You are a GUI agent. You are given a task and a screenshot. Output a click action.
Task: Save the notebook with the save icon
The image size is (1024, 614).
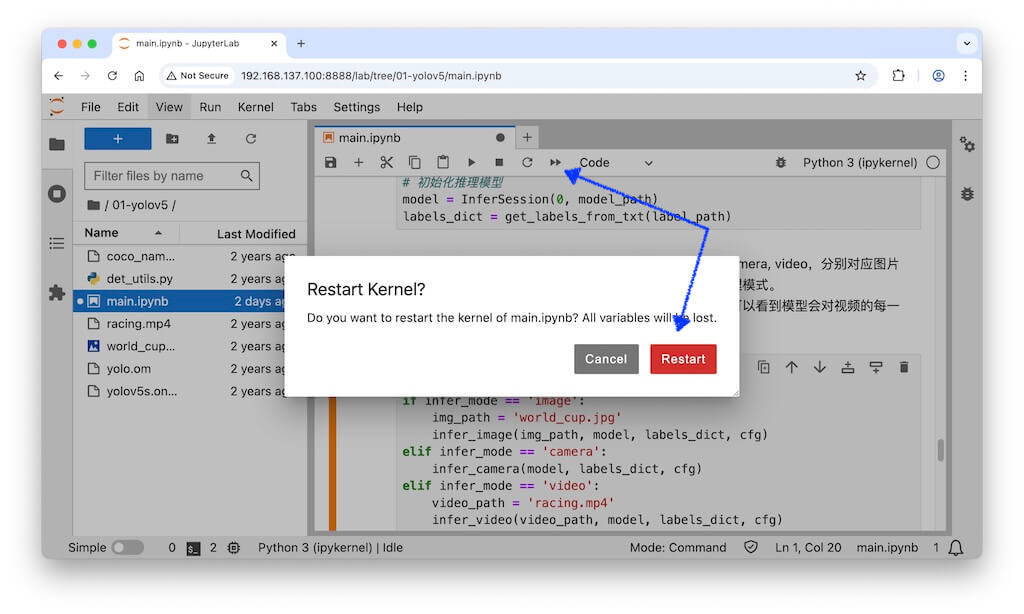331,162
